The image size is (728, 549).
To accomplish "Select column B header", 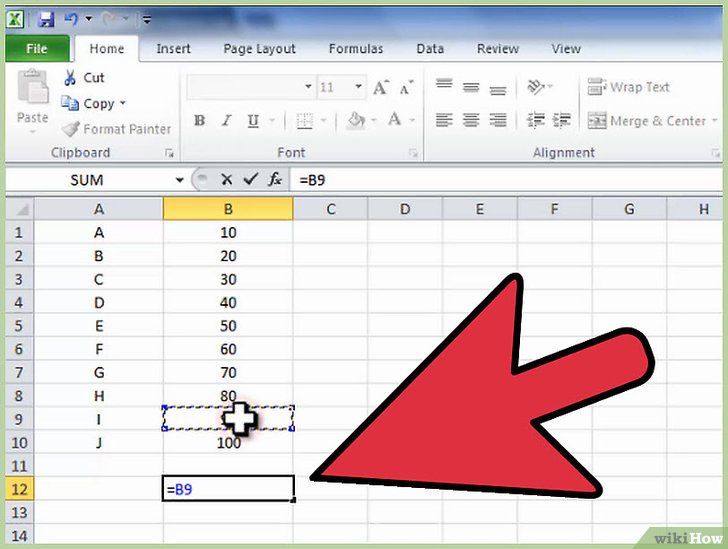I will (x=228, y=209).
